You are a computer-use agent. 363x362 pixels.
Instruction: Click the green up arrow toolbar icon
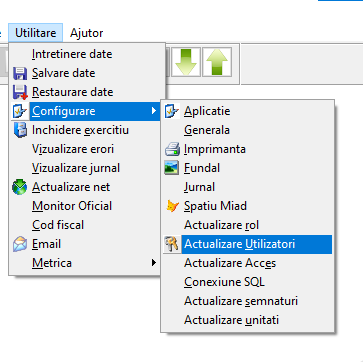(217, 62)
